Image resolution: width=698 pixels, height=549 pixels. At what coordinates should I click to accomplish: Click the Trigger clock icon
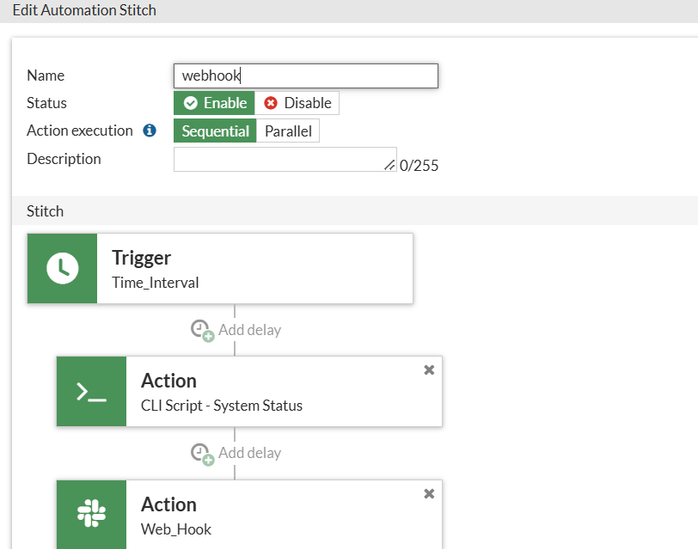click(62, 269)
